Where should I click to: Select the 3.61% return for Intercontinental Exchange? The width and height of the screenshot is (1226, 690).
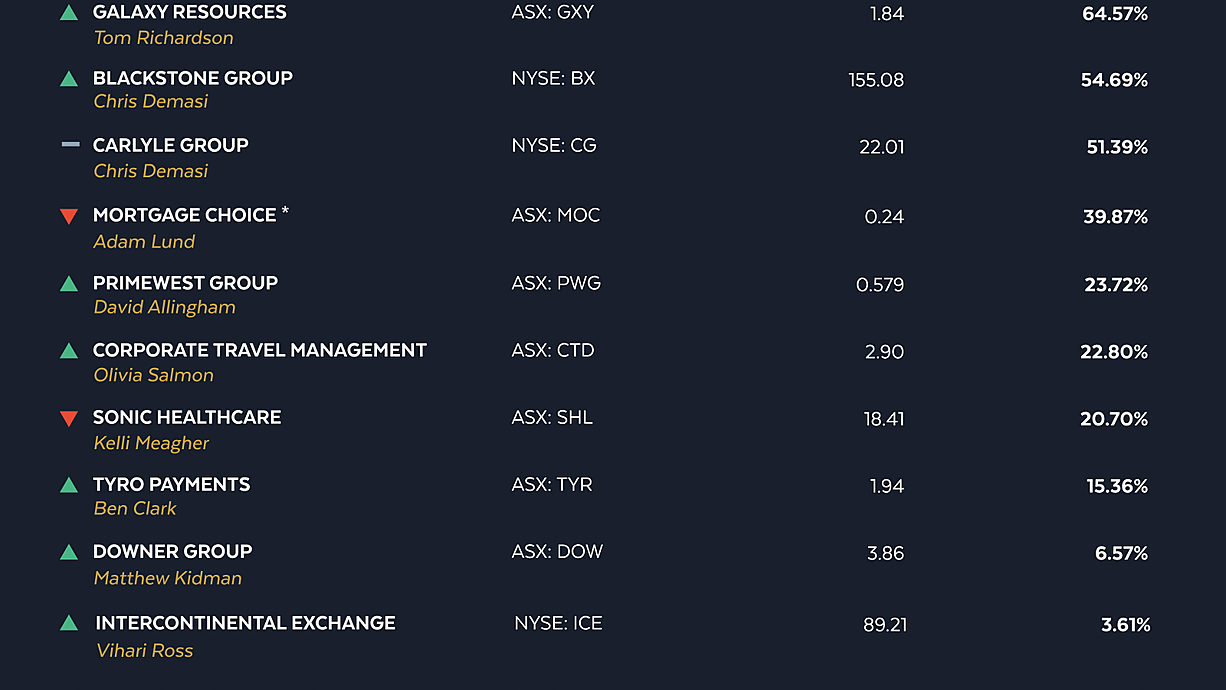click(x=1126, y=625)
